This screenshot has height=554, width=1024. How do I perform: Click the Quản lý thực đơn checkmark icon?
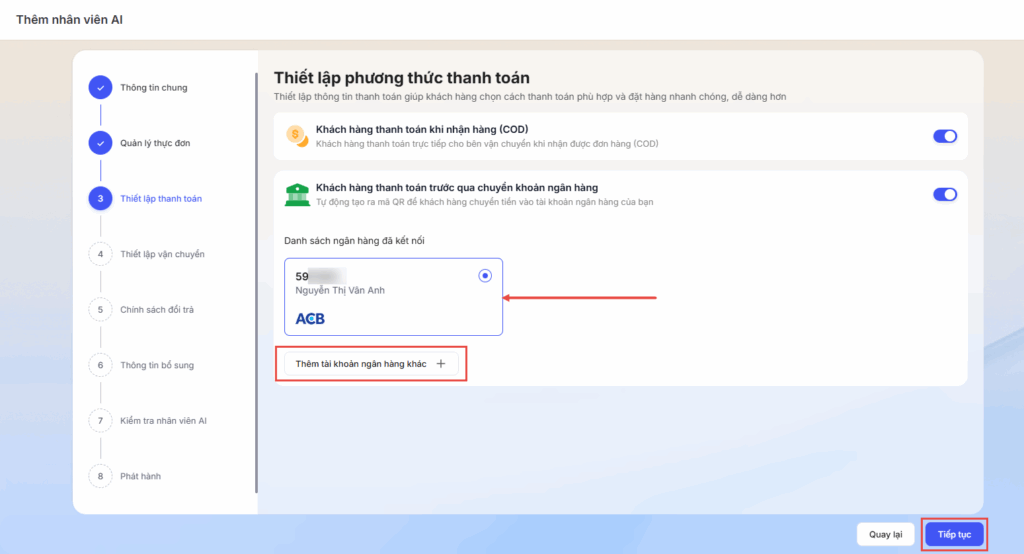[100, 143]
